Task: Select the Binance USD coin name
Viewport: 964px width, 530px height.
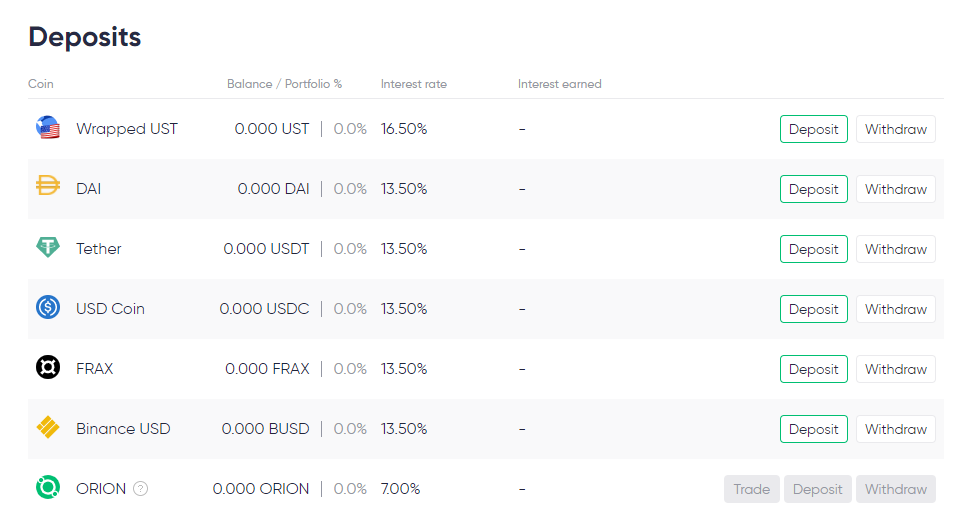Action: [x=123, y=429]
